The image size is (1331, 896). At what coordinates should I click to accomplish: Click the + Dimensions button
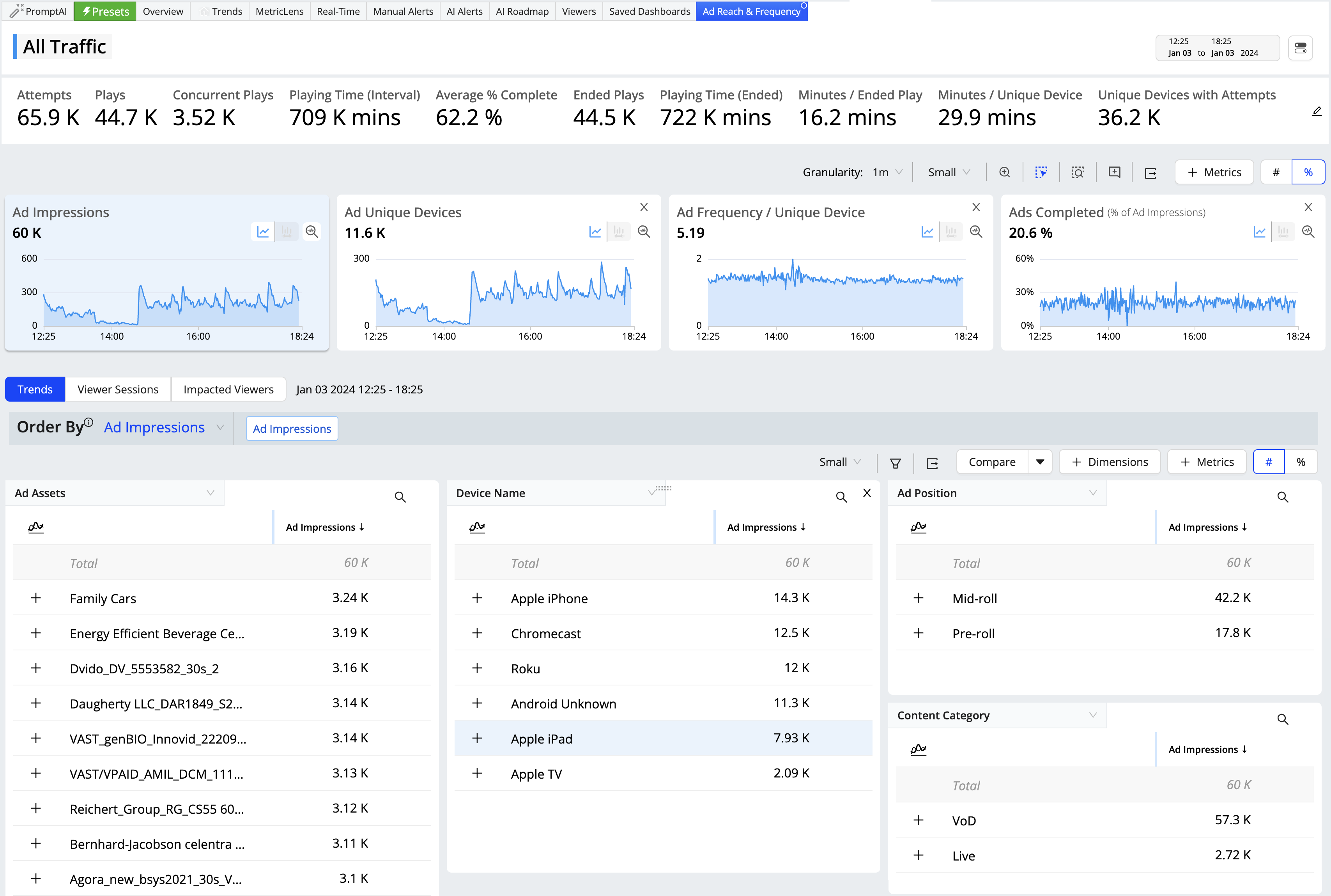tap(1109, 462)
